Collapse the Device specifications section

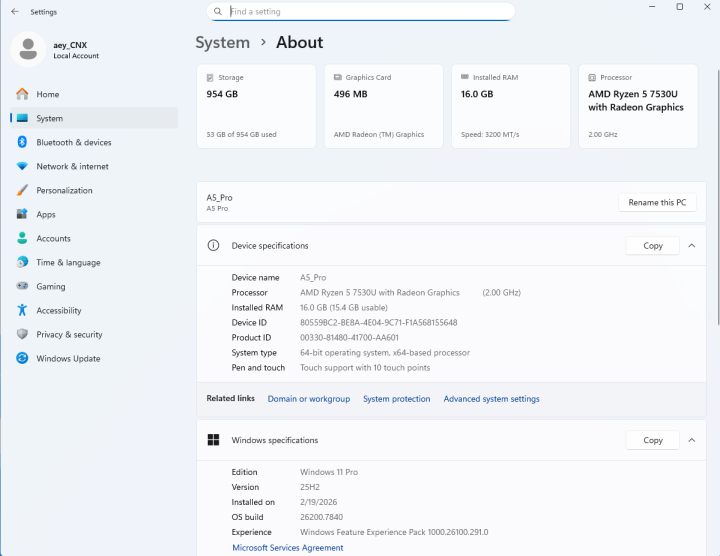(692, 245)
